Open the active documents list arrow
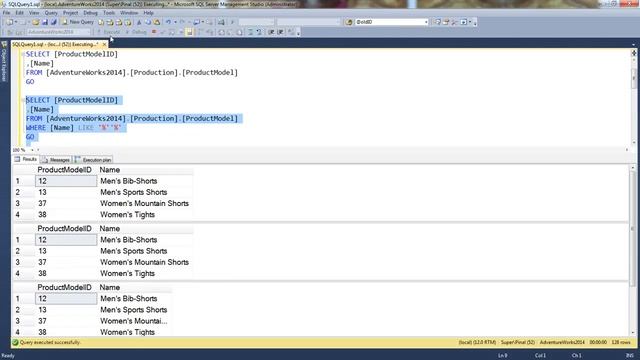 pyautogui.click(x=633, y=44)
